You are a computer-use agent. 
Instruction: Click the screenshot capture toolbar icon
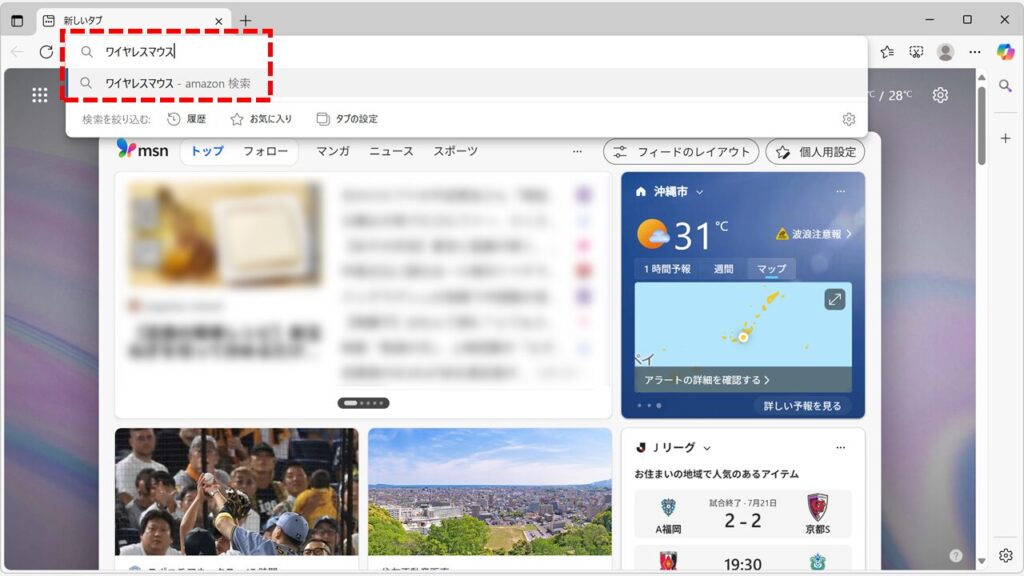point(916,52)
